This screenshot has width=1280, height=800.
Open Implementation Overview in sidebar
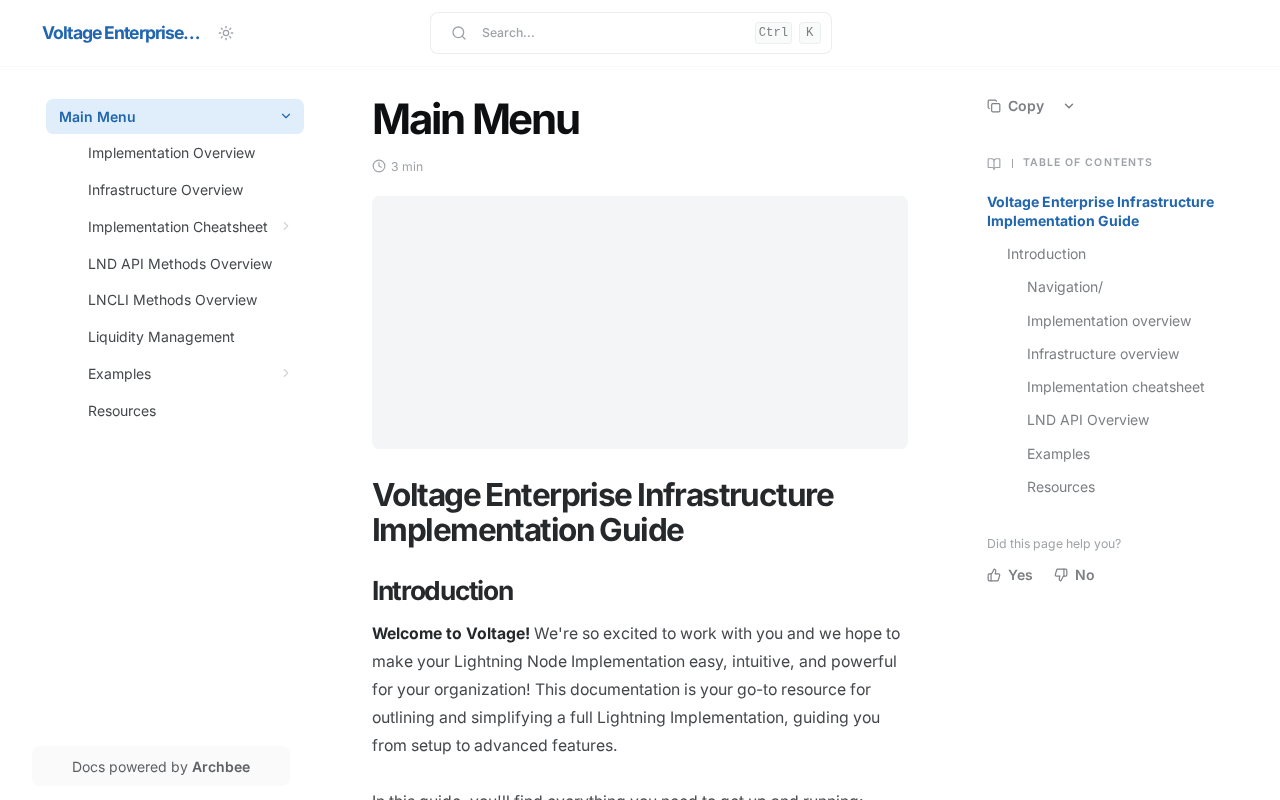(x=172, y=153)
